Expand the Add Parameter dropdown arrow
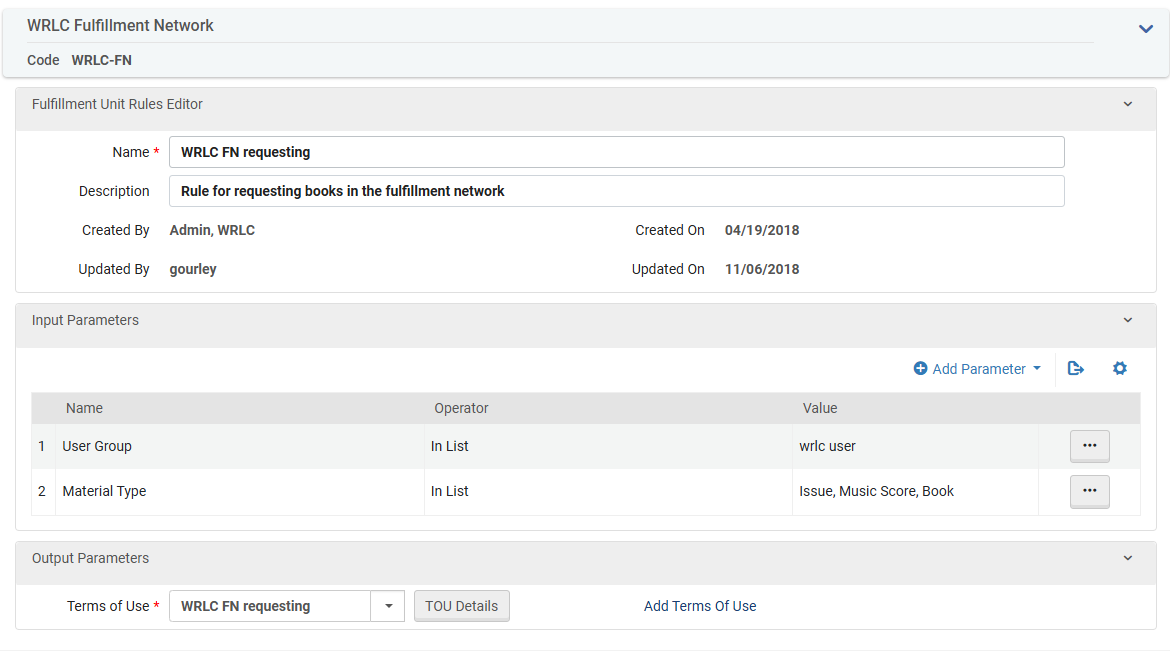Image resolution: width=1170 pixels, height=651 pixels. tap(1037, 369)
